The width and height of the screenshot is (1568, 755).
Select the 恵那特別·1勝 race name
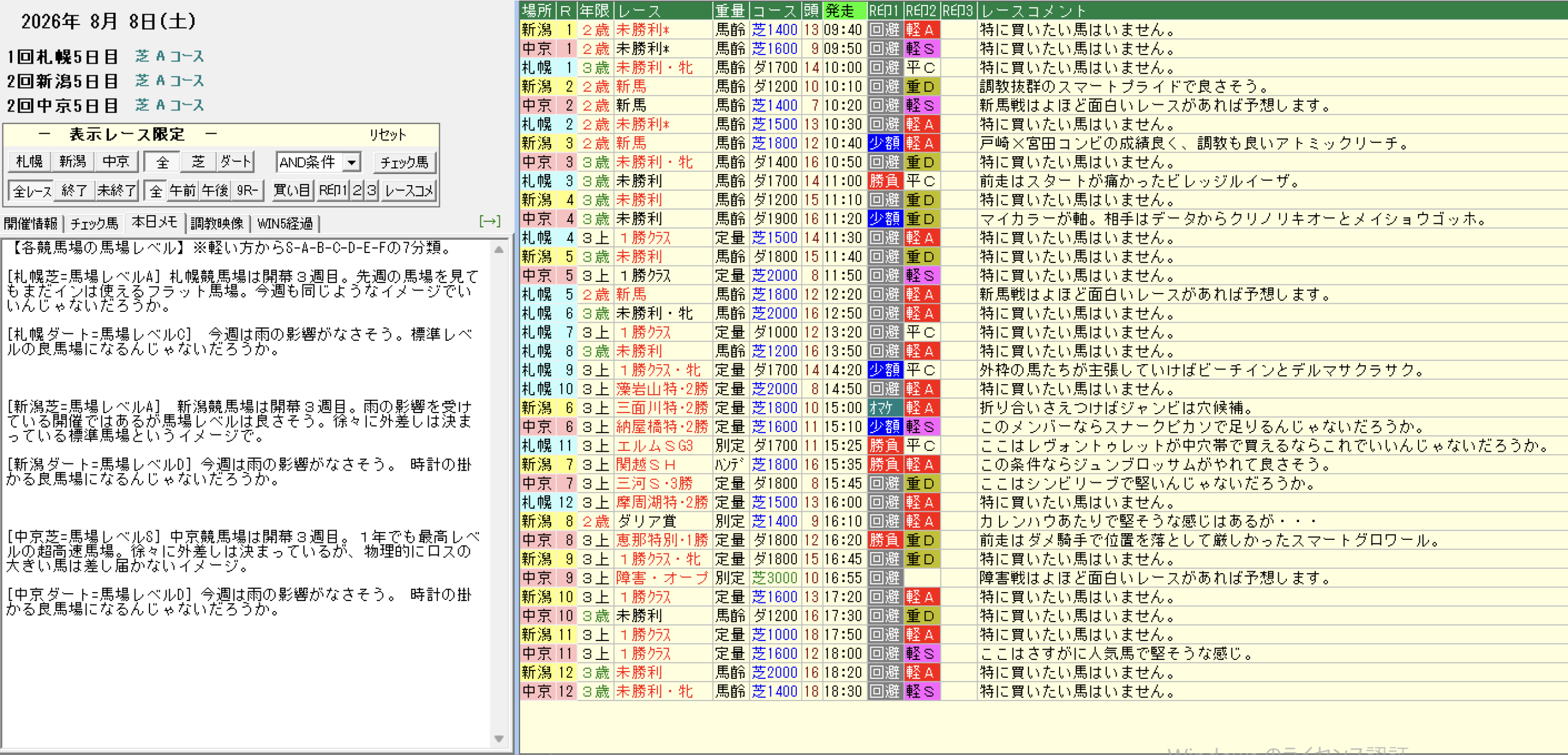click(662, 540)
